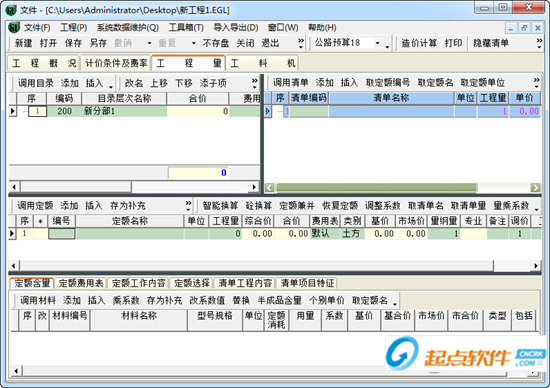Screen dimensions: 550x388
Task: Click the green list scrollbar right arrow
Action: [535, 188]
